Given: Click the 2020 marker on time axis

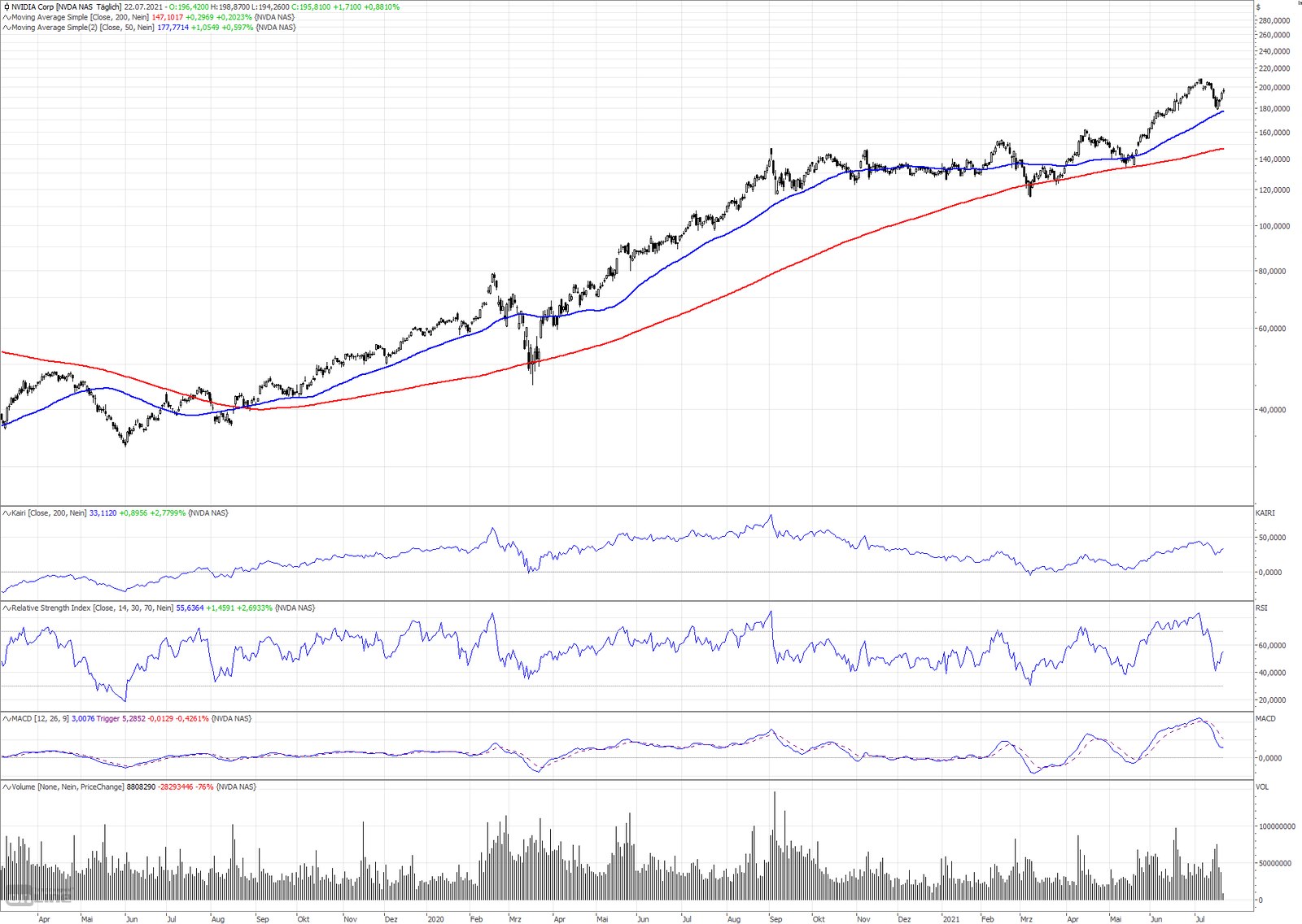Looking at the screenshot, I should click(435, 919).
